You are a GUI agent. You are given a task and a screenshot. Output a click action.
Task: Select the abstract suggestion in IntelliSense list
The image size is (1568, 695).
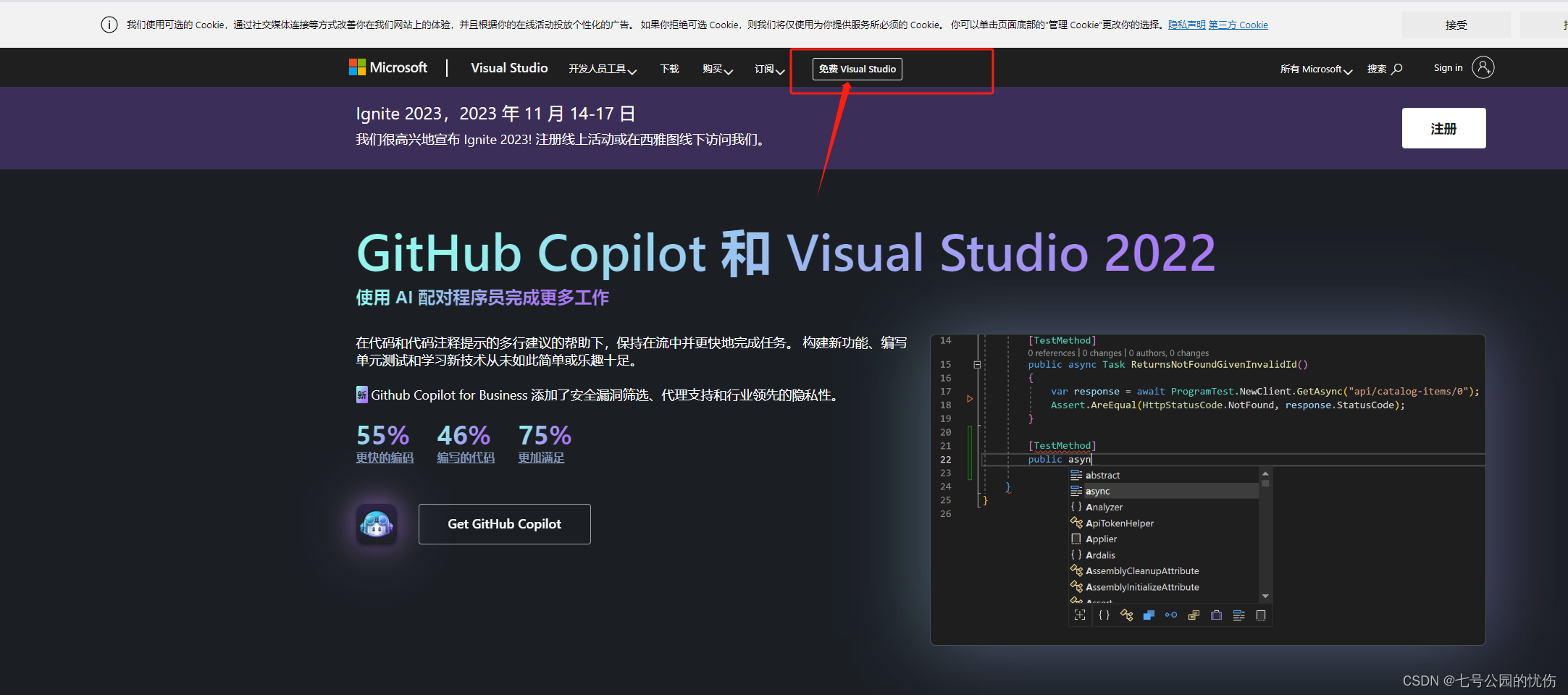coord(1164,475)
